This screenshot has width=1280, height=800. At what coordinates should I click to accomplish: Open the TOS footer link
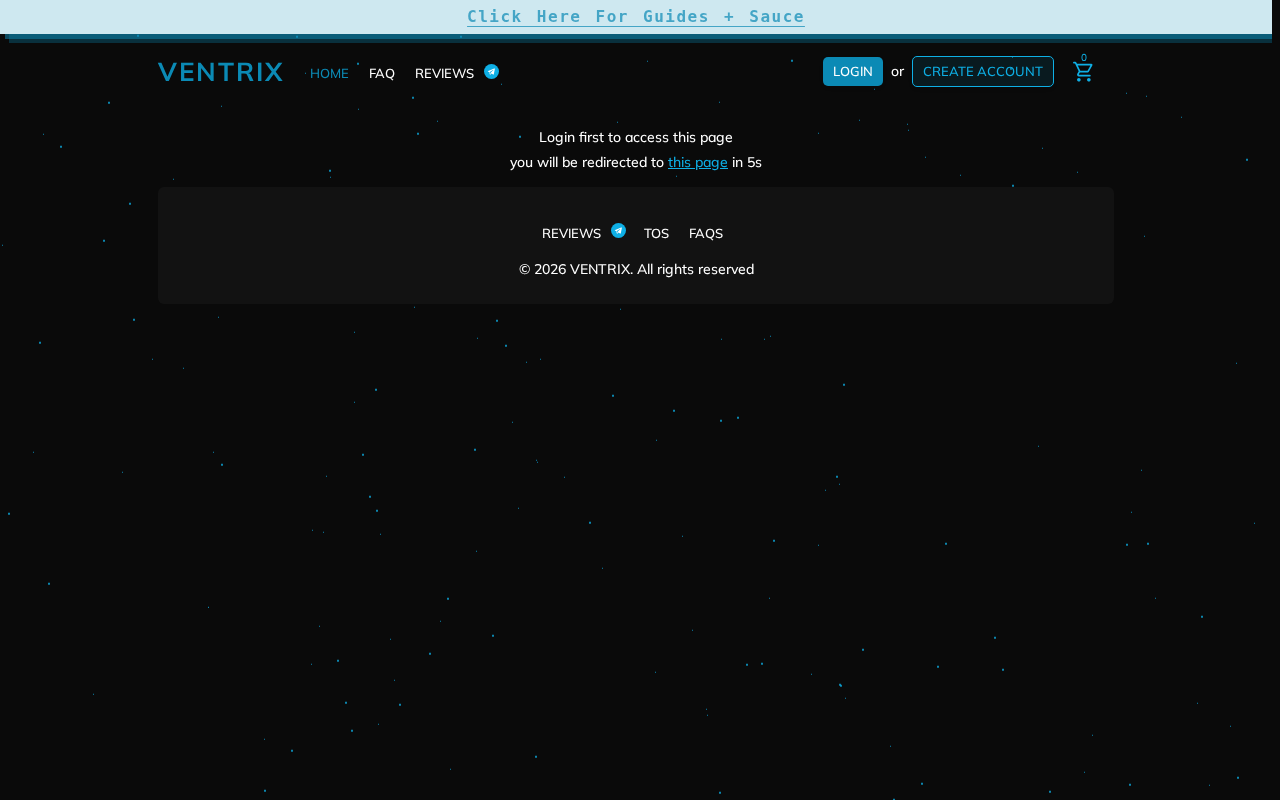point(656,233)
